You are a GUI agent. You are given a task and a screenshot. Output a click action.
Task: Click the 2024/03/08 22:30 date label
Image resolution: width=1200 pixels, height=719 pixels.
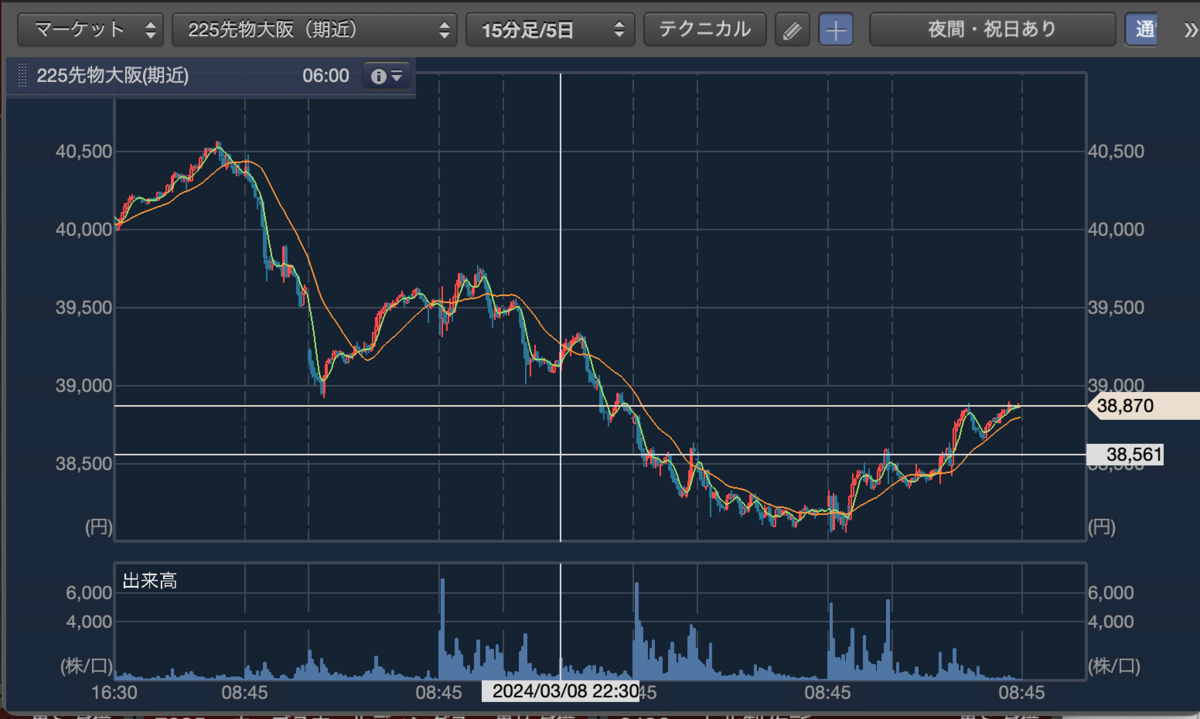click(x=561, y=691)
